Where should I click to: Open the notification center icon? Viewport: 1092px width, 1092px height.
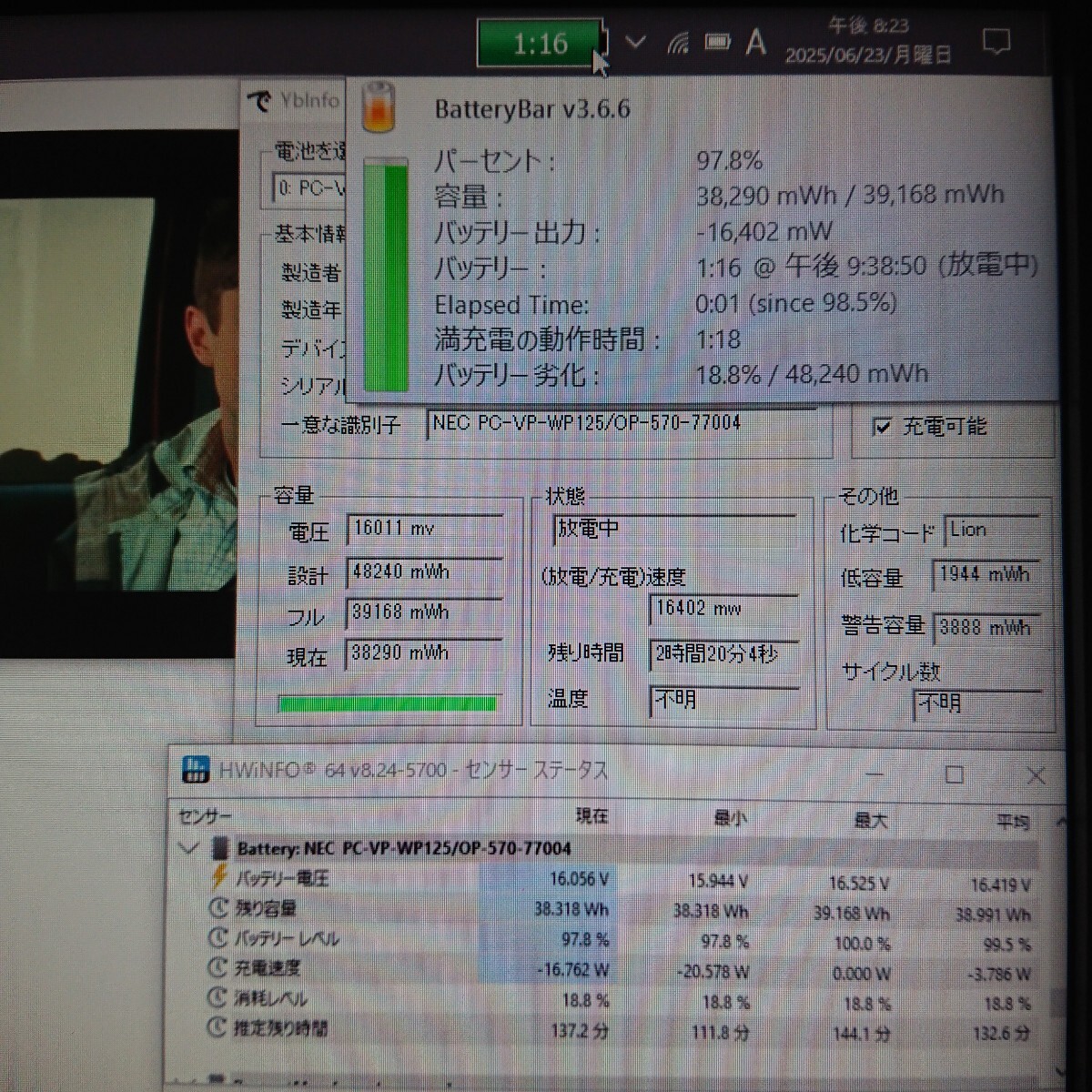(x=996, y=42)
